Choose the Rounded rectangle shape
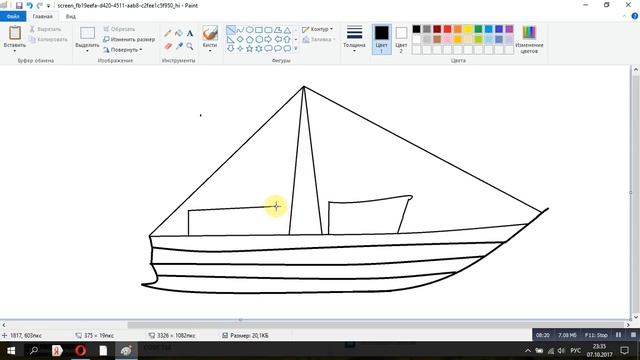Viewport: 640px width, 360px height. point(268,30)
